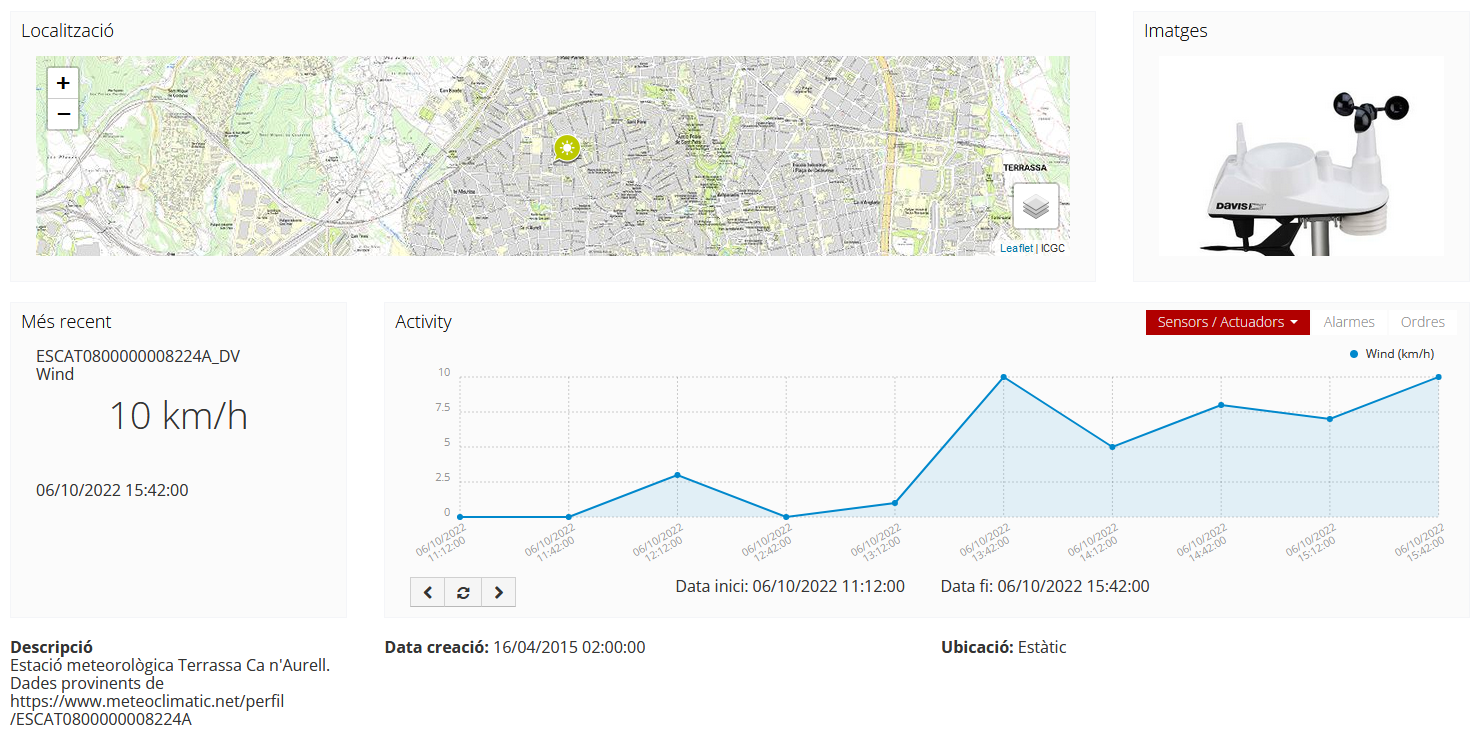Click Ubicació Estàtic text
The width and height of the screenshot is (1479, 740).
point(1004,647)
